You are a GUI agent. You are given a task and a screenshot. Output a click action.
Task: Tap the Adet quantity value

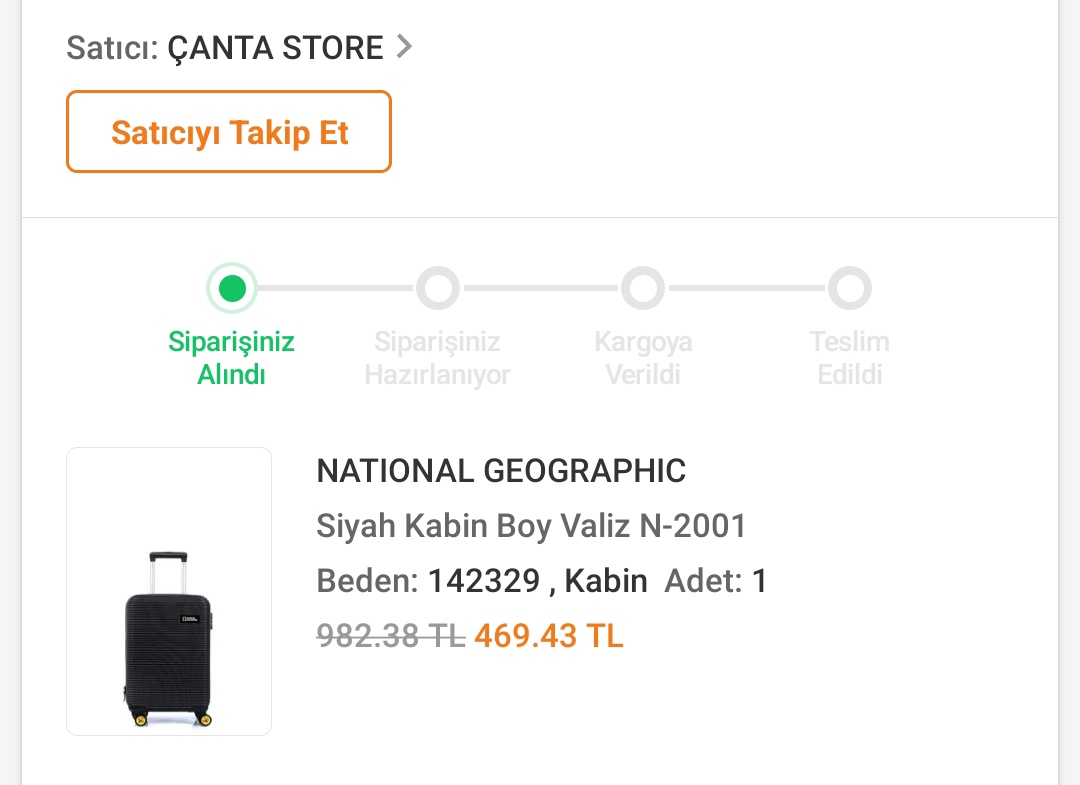pyautogui.click(x=759, y=581)
